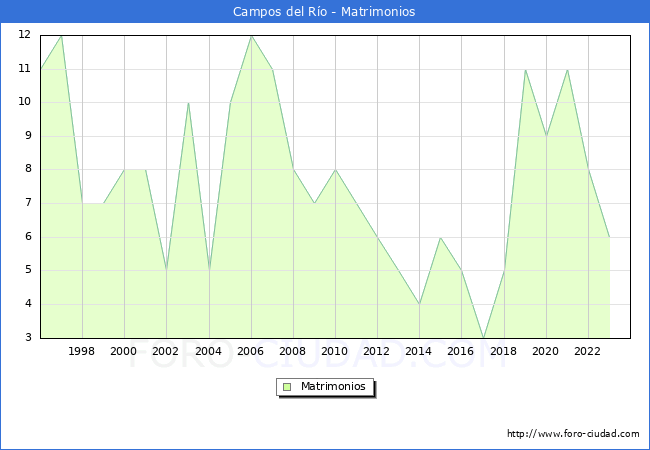The image size is (650, 450).
Task: Click the green Matrimonios legend swatch
Action: 287,387
